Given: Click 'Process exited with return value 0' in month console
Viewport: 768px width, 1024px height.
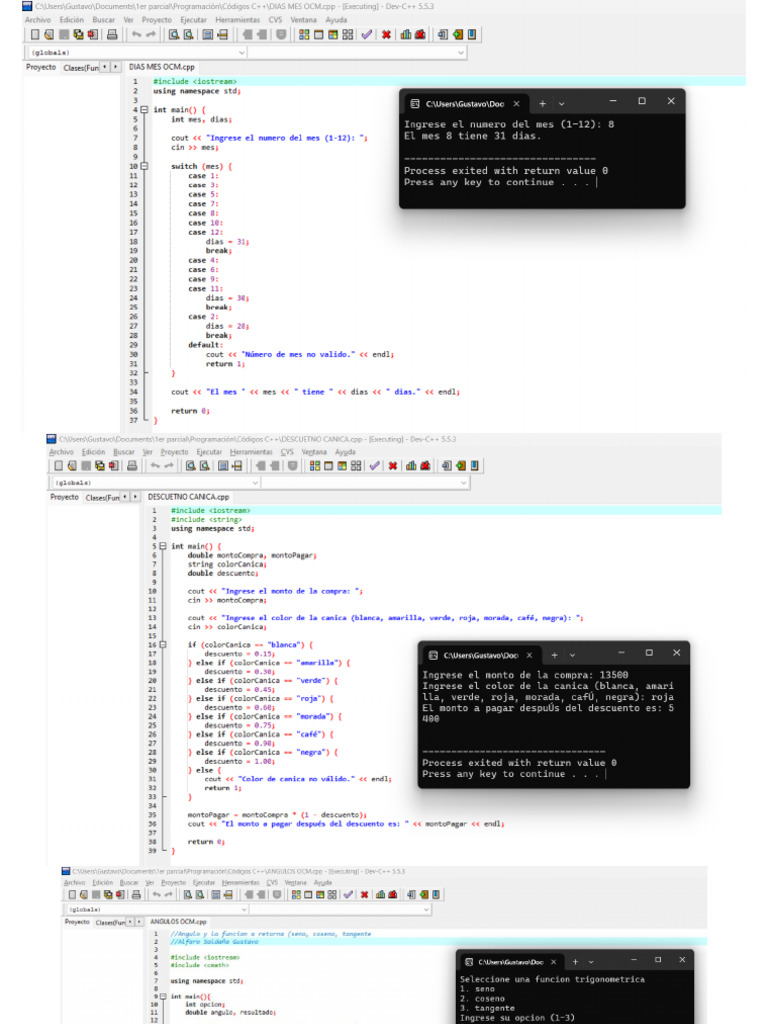Looking at the screenshot, I should click(505, 170).
